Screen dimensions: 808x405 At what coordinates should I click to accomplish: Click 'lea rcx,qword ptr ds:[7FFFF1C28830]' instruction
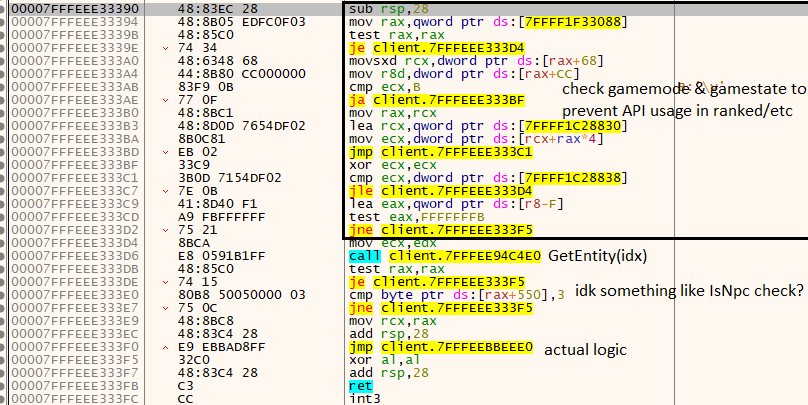(488, 126)
